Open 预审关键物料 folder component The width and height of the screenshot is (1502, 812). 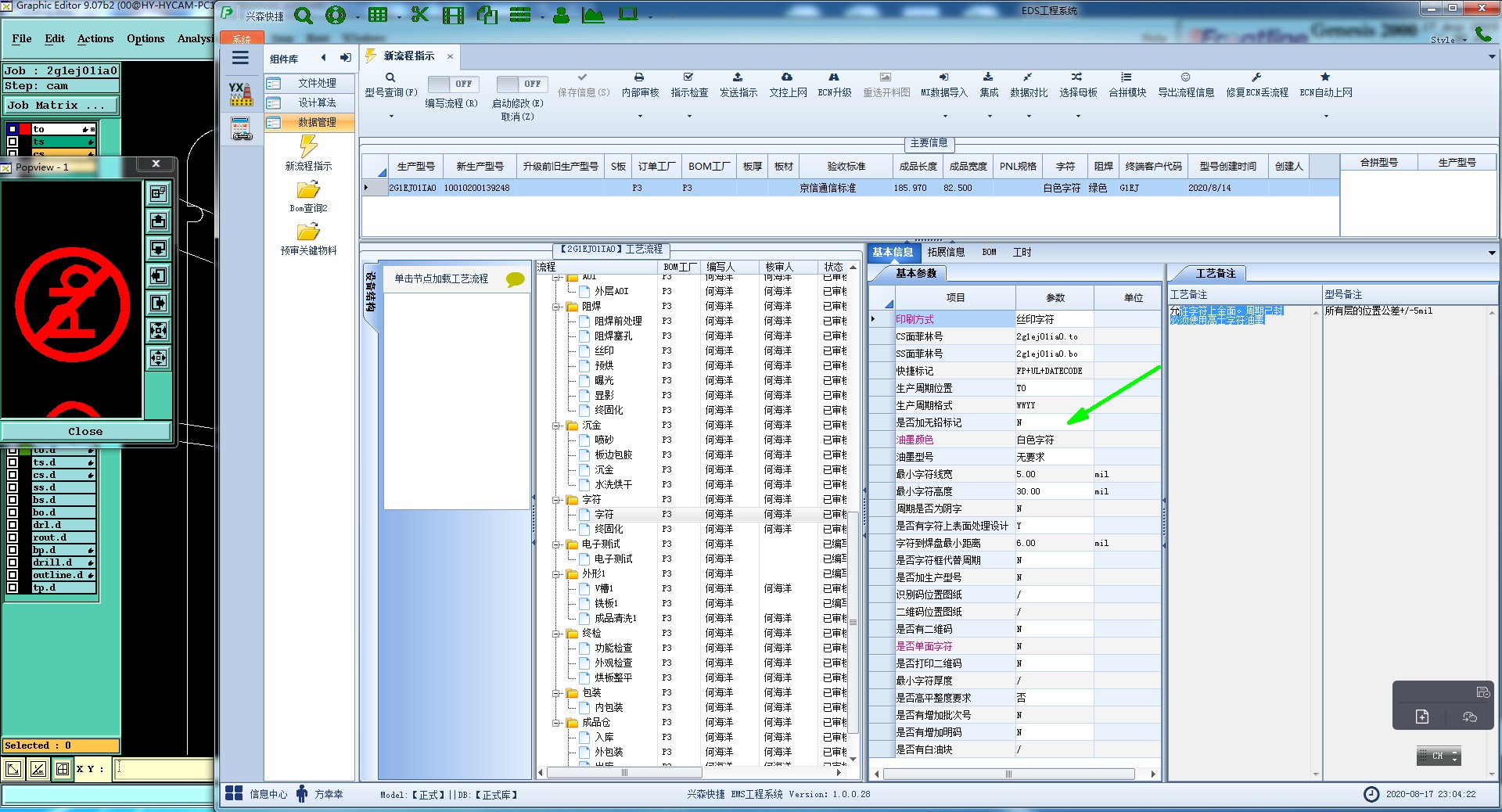click(x=308, y=239)
